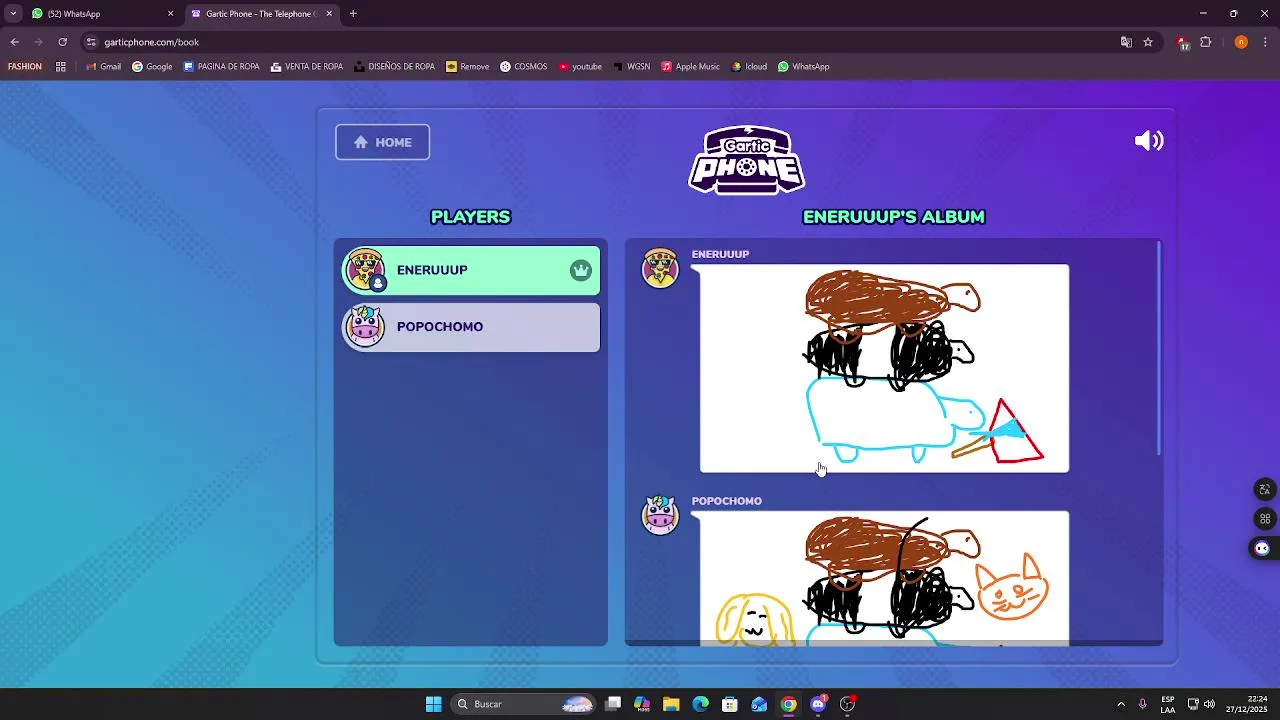
Task: Open the youtube bookmark
Action: 580,67
